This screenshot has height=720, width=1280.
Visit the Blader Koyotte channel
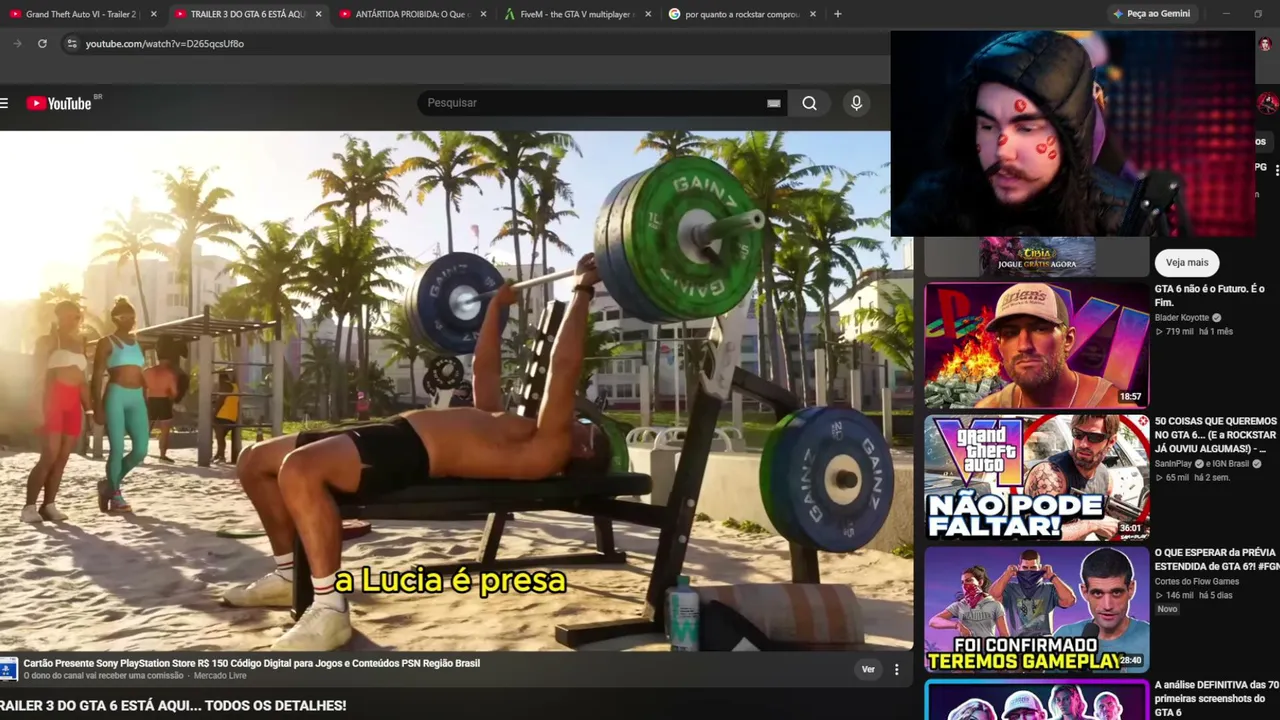1182,318
